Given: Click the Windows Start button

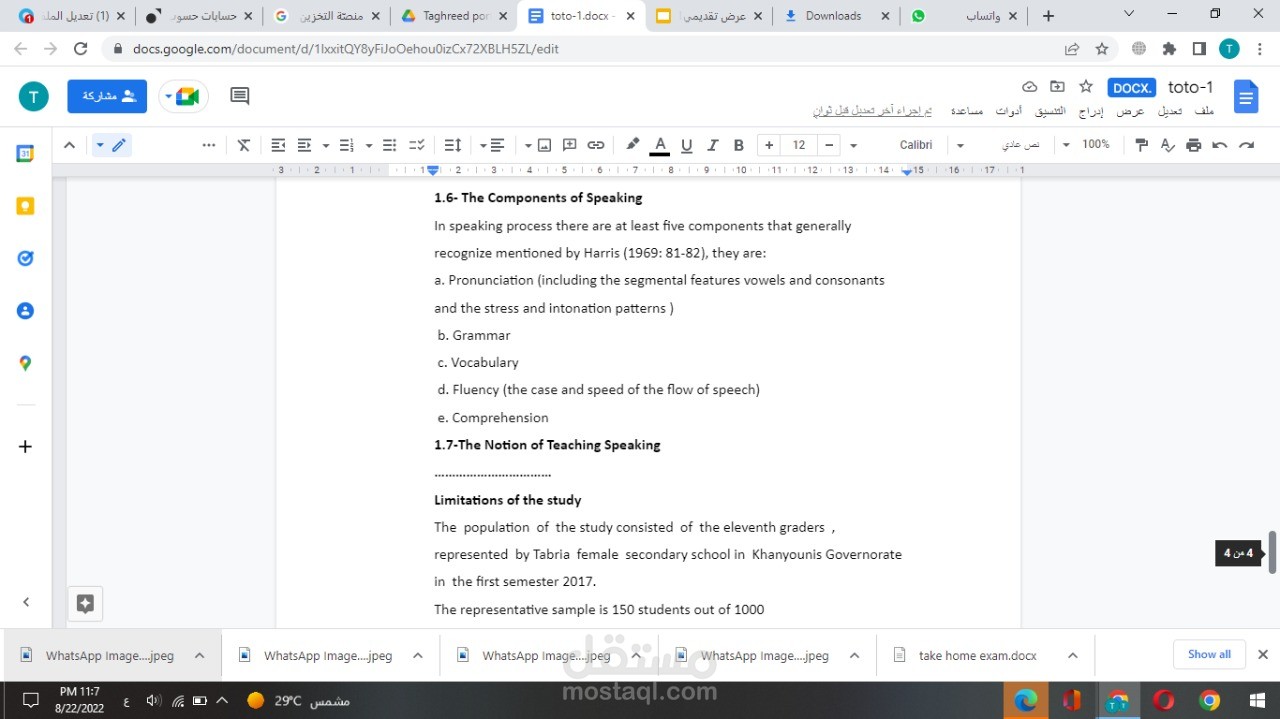Looking at the screenshot, I should 1257,700.
